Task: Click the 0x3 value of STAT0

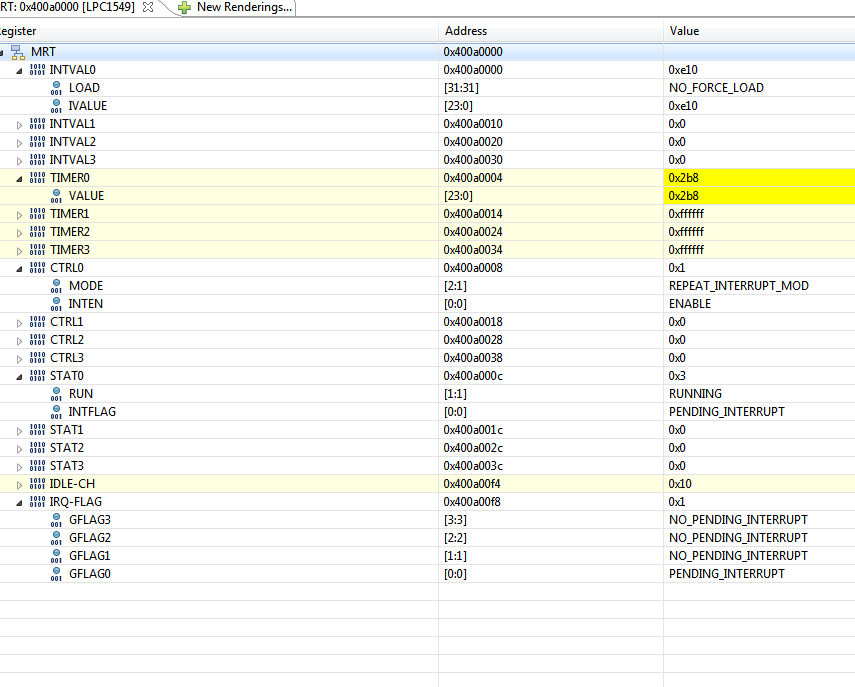Action: pos(677,376)
